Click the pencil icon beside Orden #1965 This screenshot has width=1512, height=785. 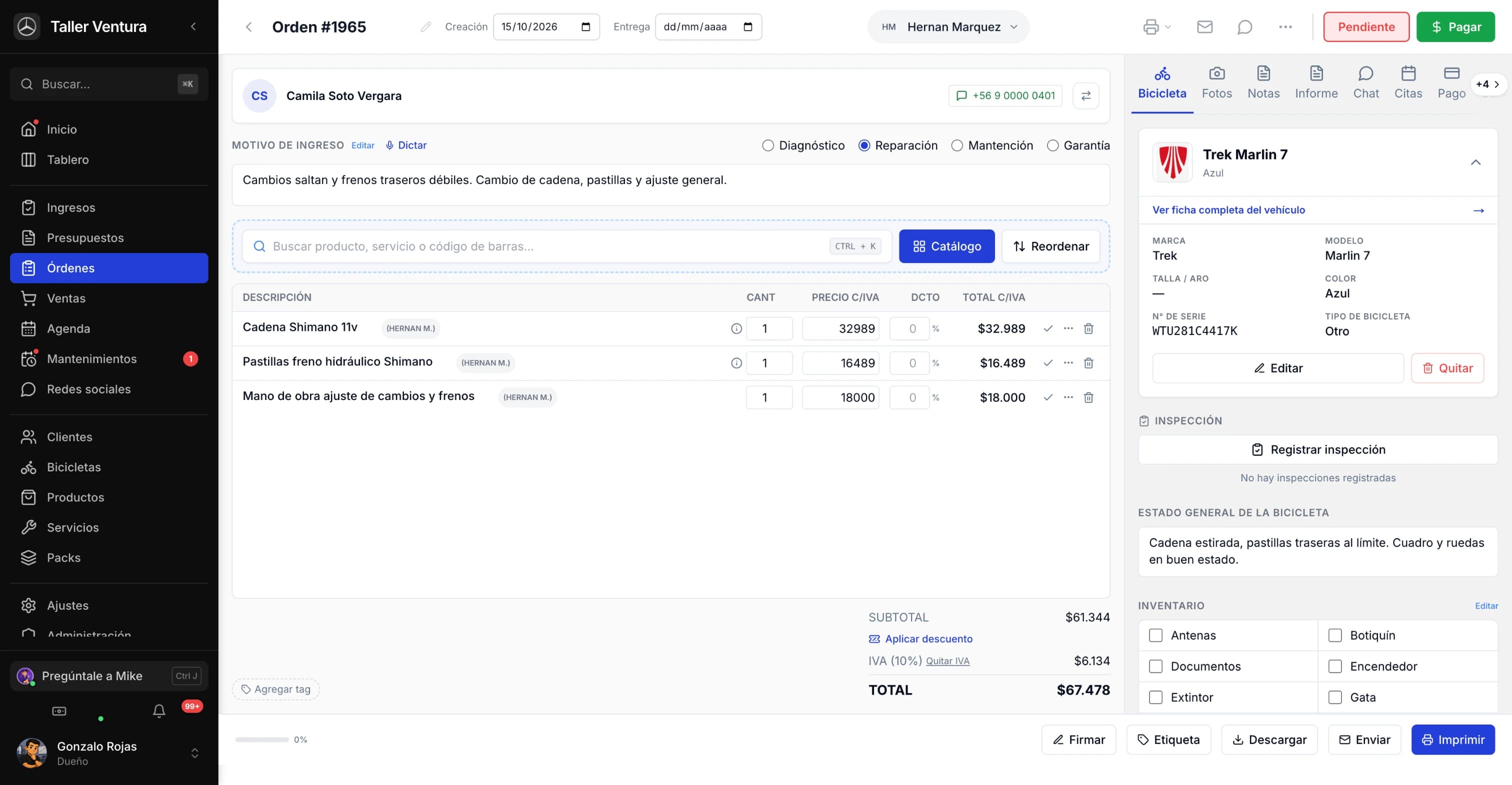click(x=425, y=27)
